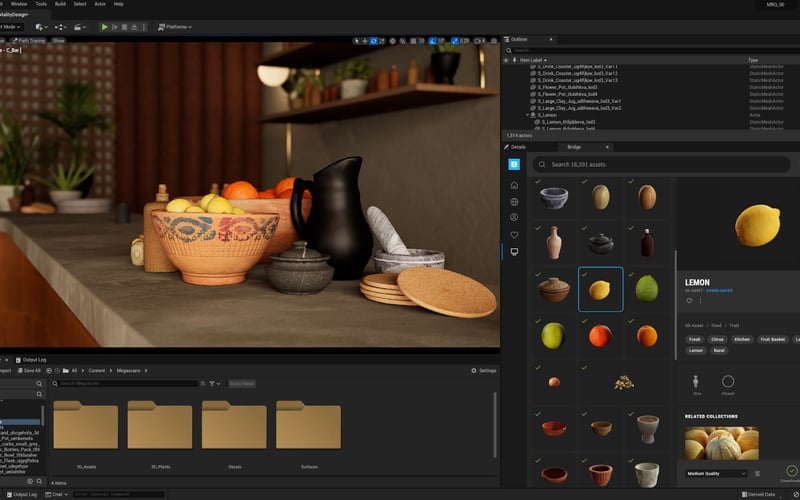Screen dimensions: 800x500
Task: Open the viewport Show menu
Action: (58, 41)
